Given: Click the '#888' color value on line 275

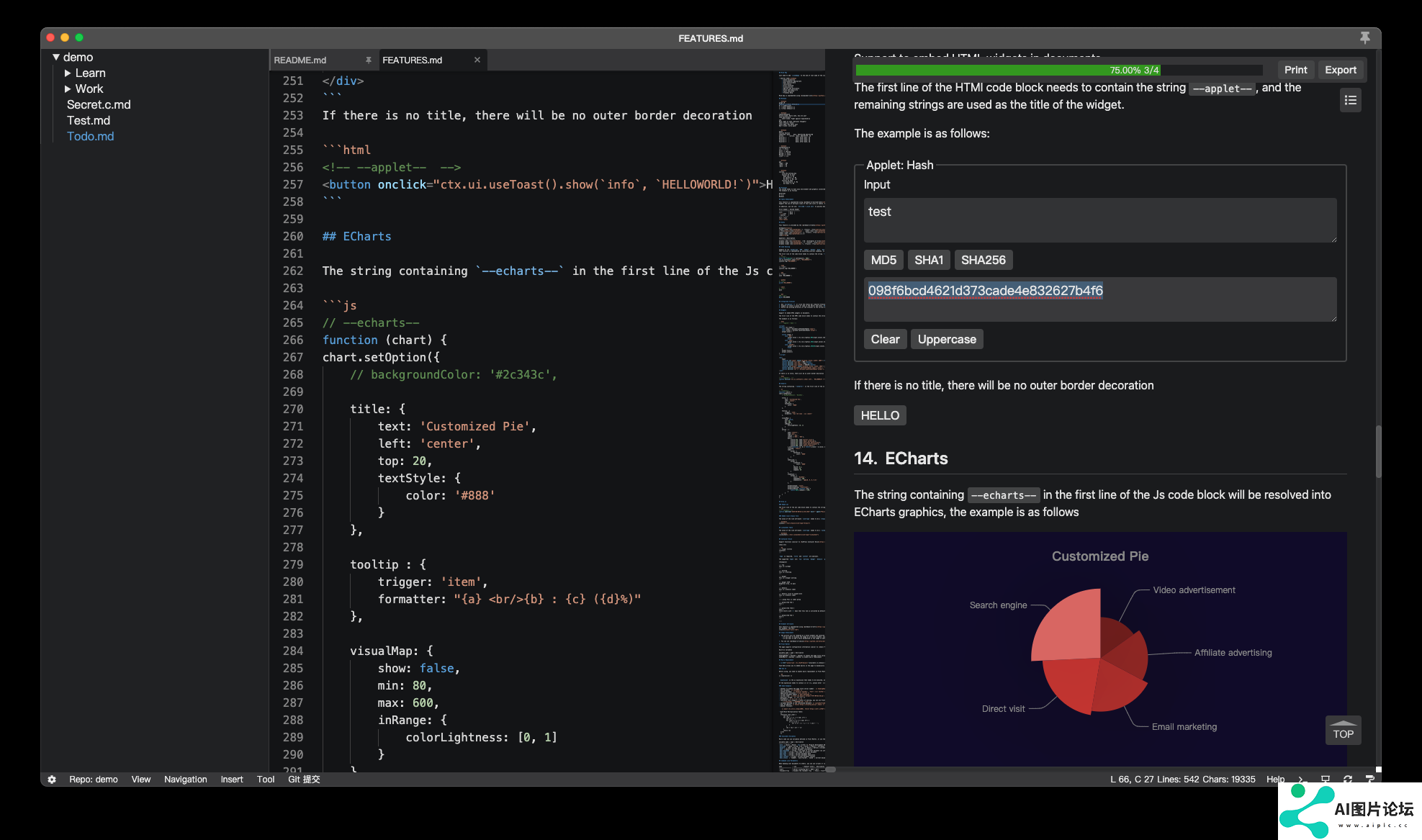Looking at the screenshot, I should pos(474,495).
